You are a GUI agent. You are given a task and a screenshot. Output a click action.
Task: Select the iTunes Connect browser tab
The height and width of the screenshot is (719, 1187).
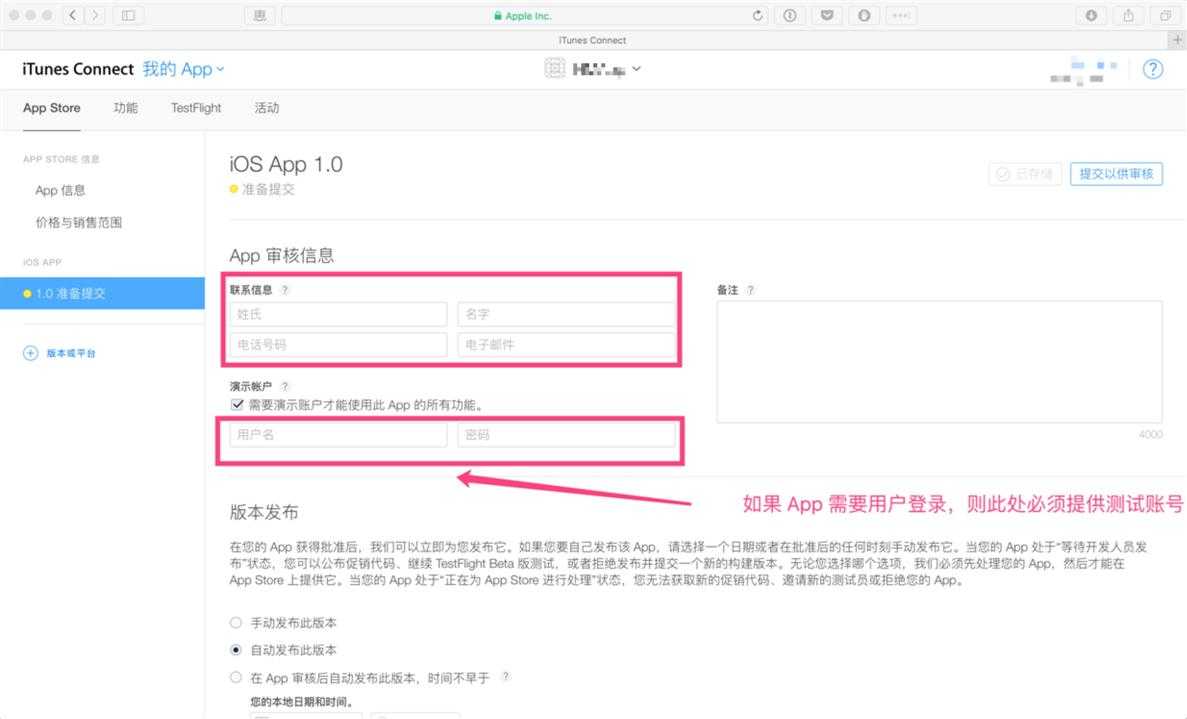(592, 40)
